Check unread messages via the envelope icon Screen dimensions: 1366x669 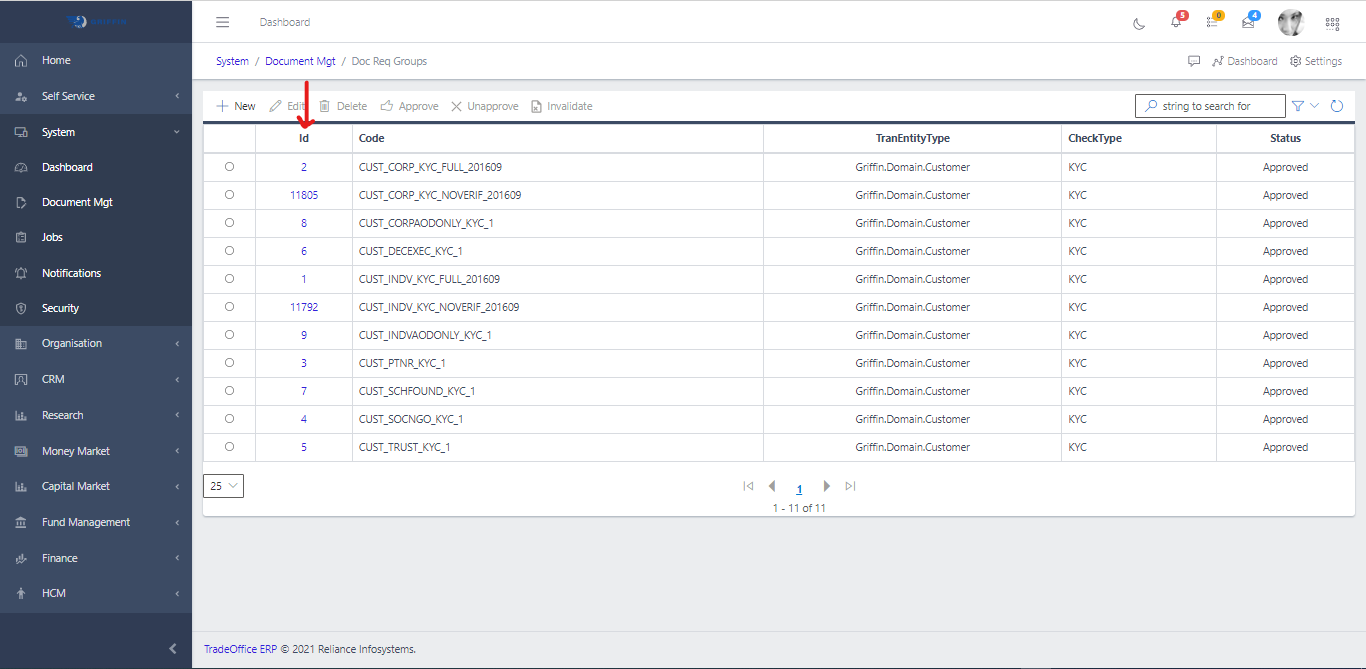click(x=1247, y=22)
